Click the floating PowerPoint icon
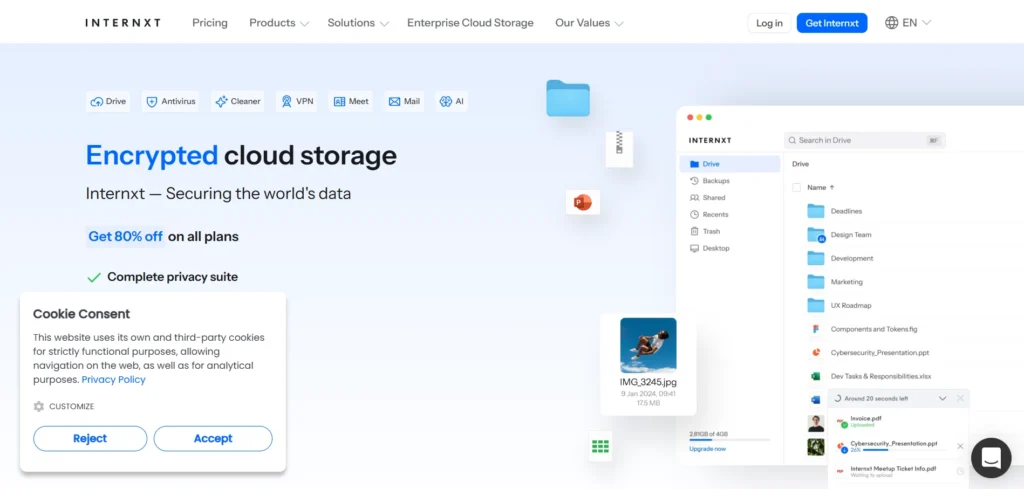 pyautogui.click(x=583, y=203)
